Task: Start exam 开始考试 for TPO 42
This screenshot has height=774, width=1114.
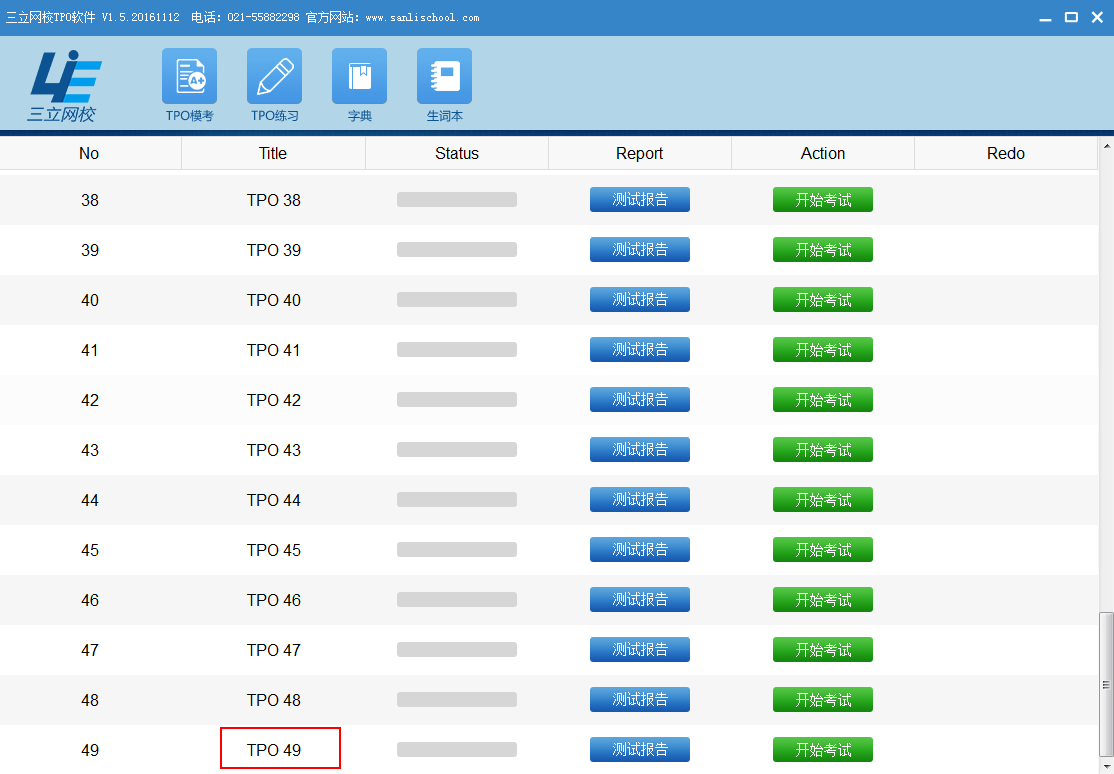Action: point(823,399)
